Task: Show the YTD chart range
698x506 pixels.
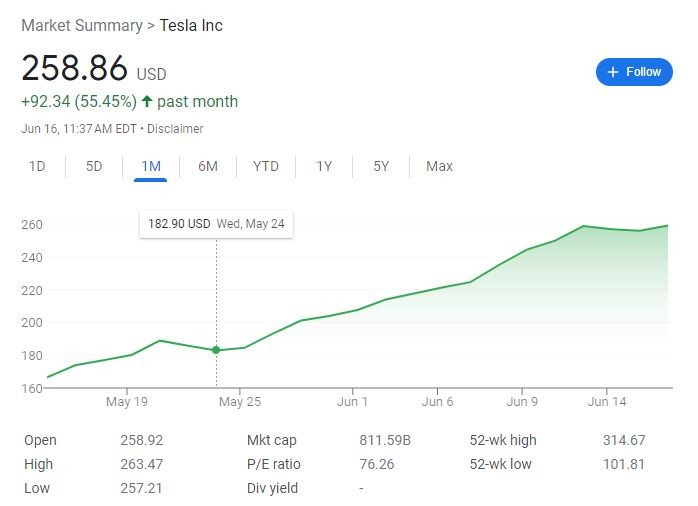Action: tap(266, 166)
